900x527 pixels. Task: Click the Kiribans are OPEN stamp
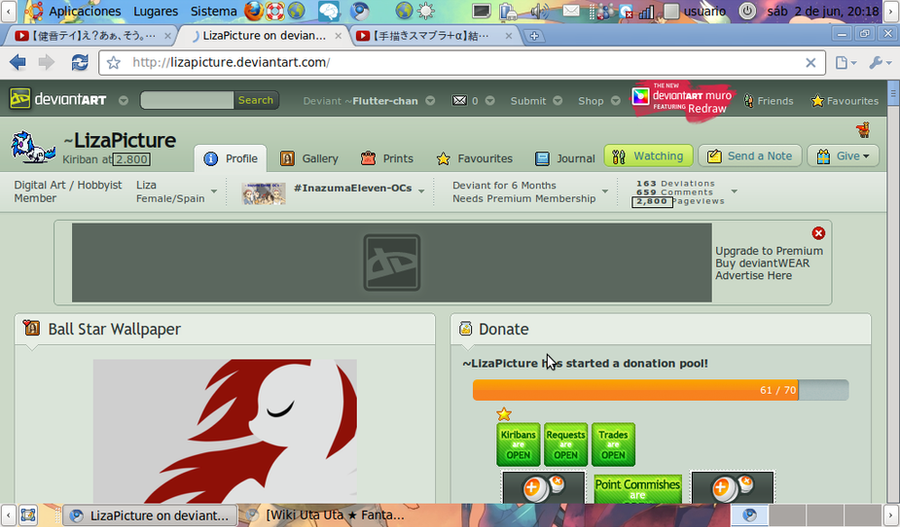[518, 444]
